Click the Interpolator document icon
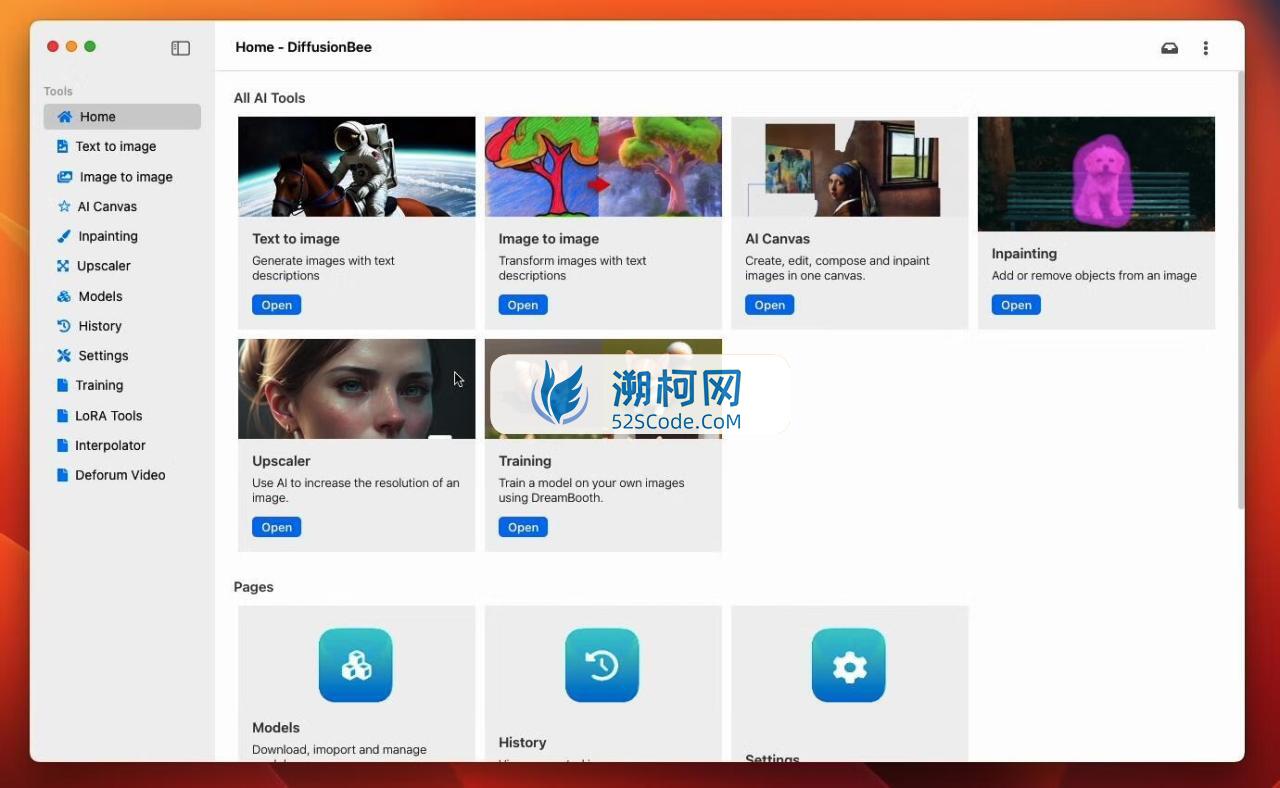This screenshot has height=788, width=1280. (x=63, y=445)
